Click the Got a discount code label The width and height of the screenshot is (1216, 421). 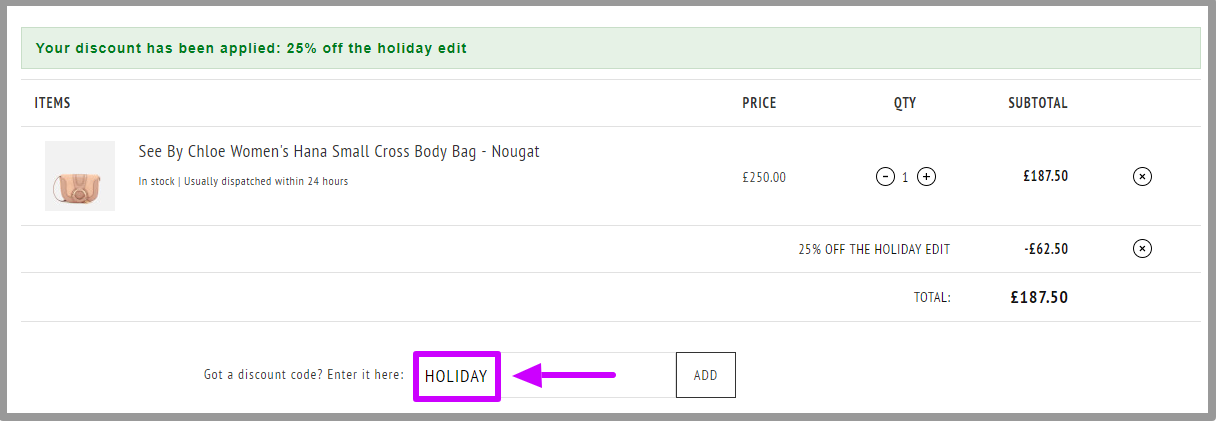tap(304, 376)
